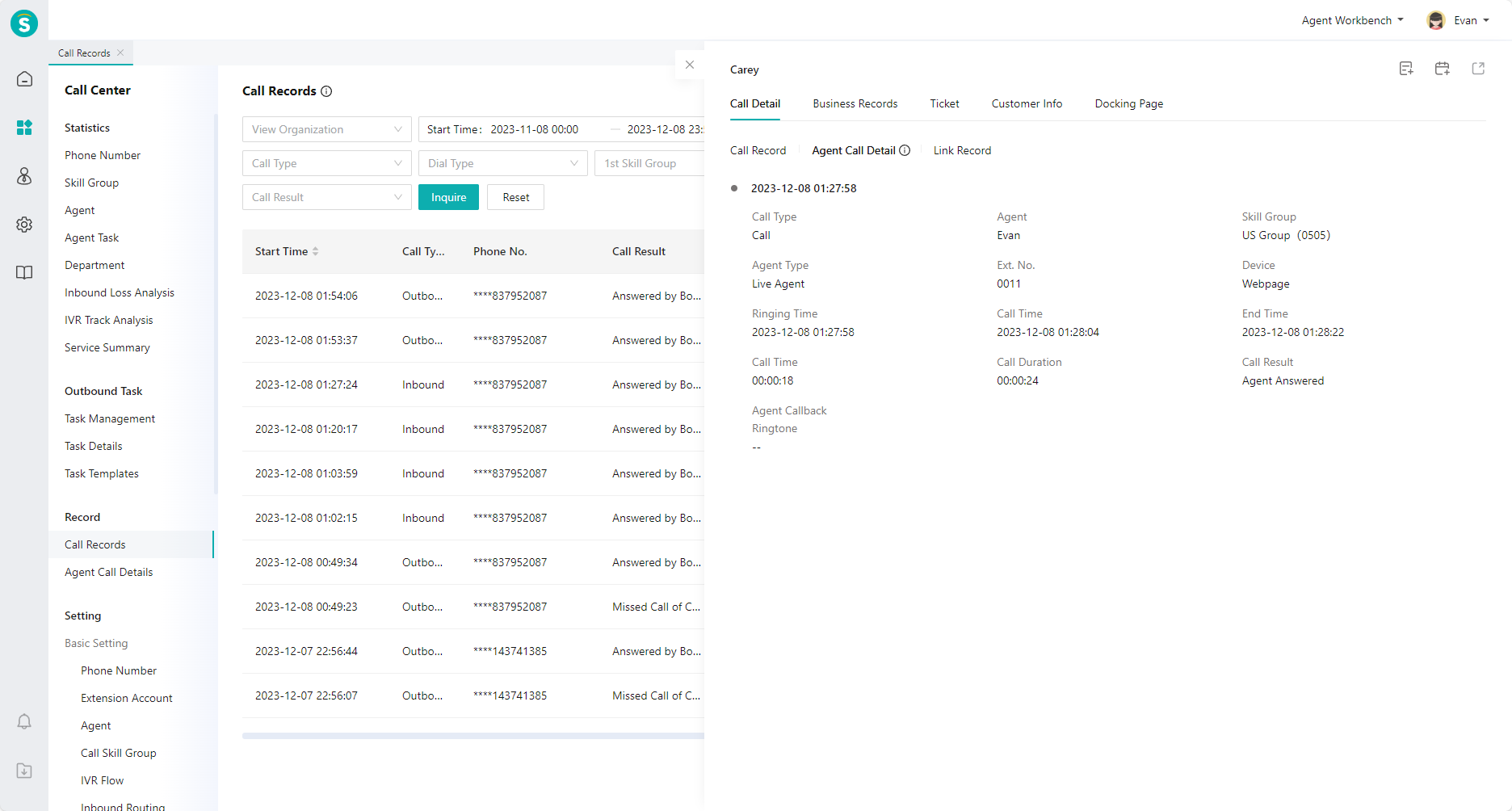Open the 1st Skill Group dropdown
1512x811 pixels.
[649, 163]
